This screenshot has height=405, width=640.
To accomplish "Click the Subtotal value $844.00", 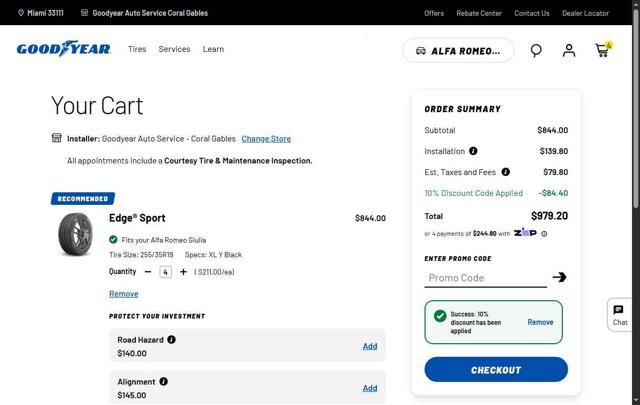I will (552, 130).
